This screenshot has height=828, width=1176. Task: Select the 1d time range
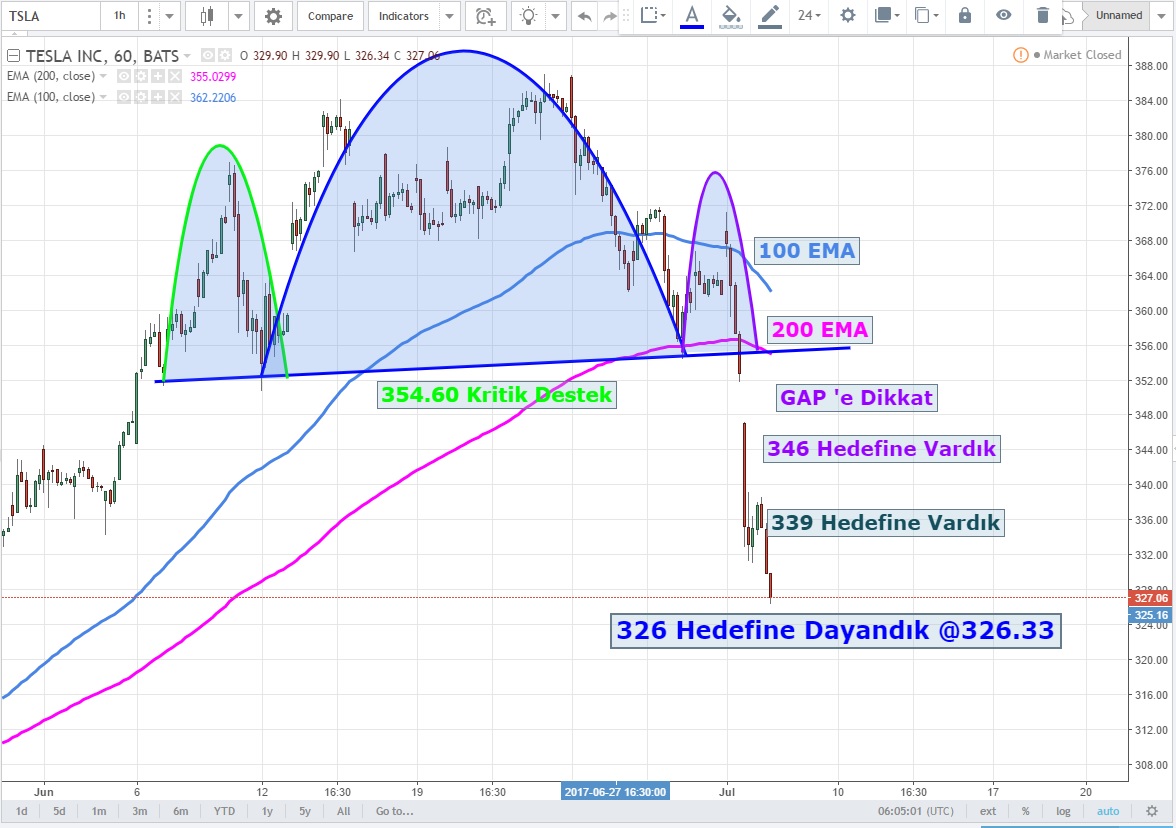coord(22,811)
